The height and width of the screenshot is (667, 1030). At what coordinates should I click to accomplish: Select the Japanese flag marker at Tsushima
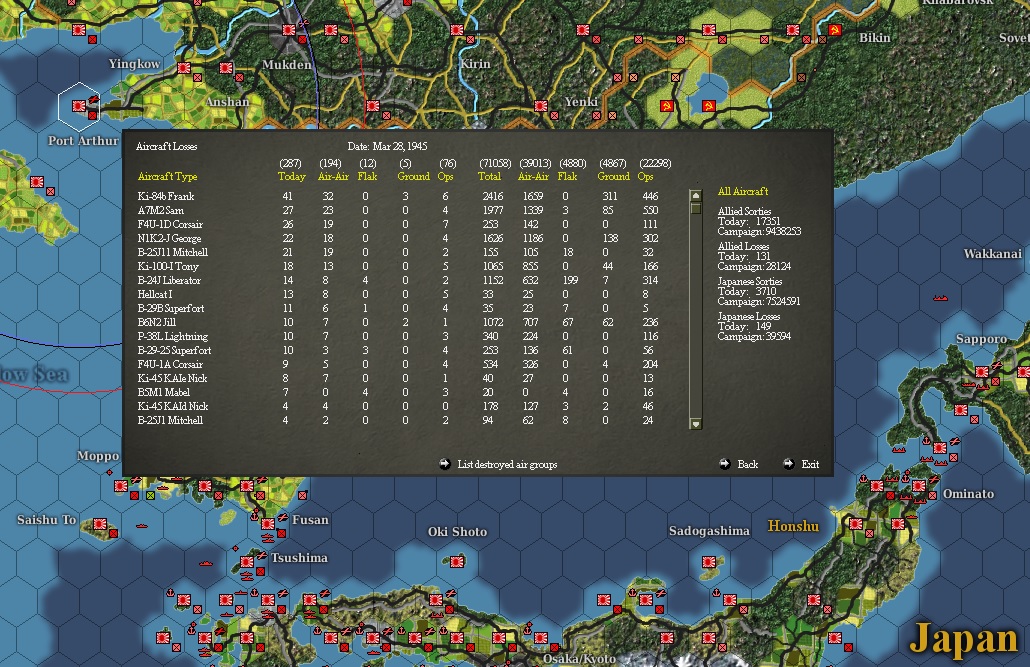[x=247, y=562]
